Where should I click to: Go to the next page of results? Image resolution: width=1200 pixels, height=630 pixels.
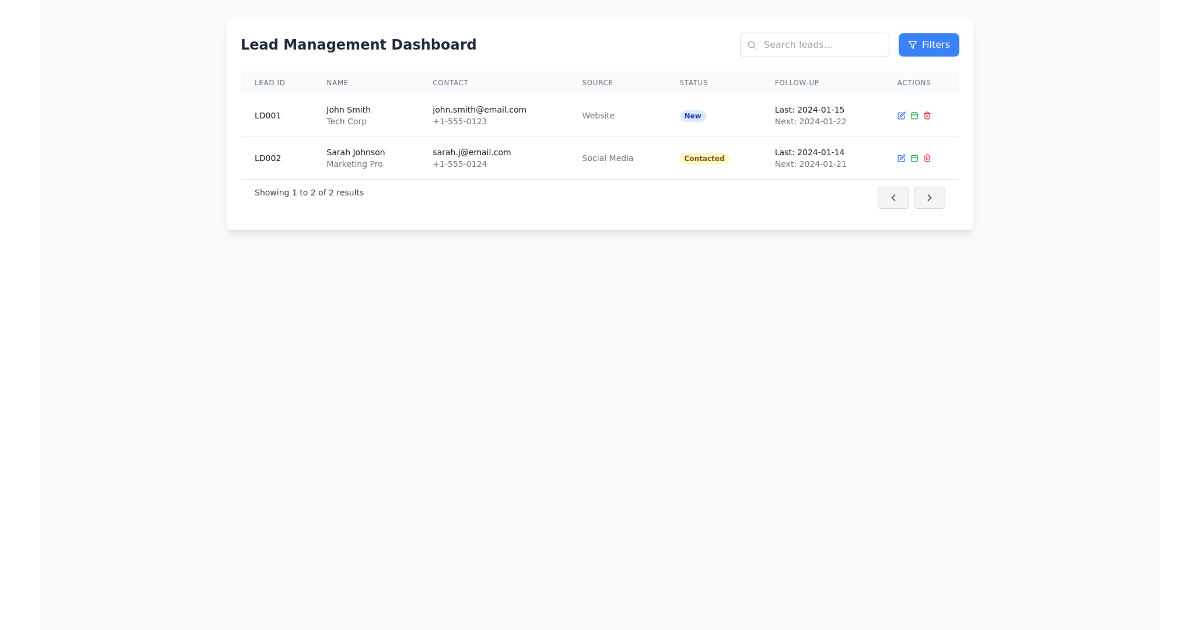pos(929,197)
